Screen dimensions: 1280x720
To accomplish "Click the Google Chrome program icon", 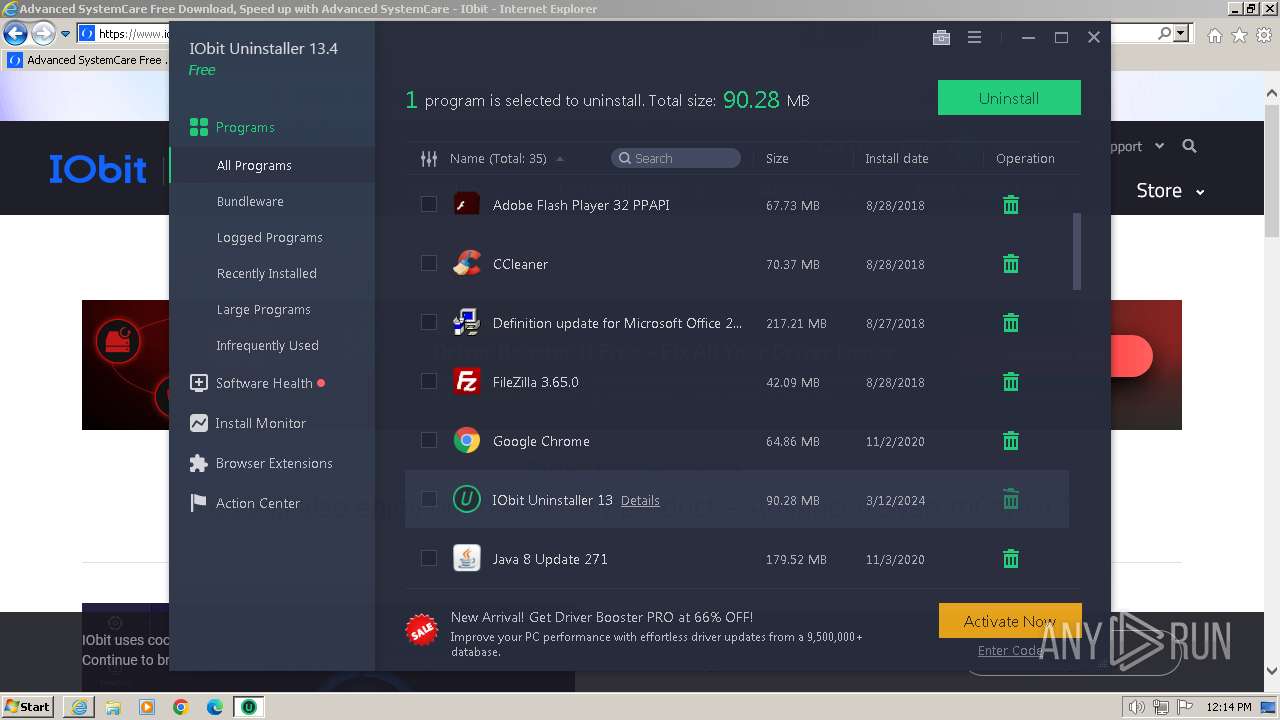I will pos(467,440).
